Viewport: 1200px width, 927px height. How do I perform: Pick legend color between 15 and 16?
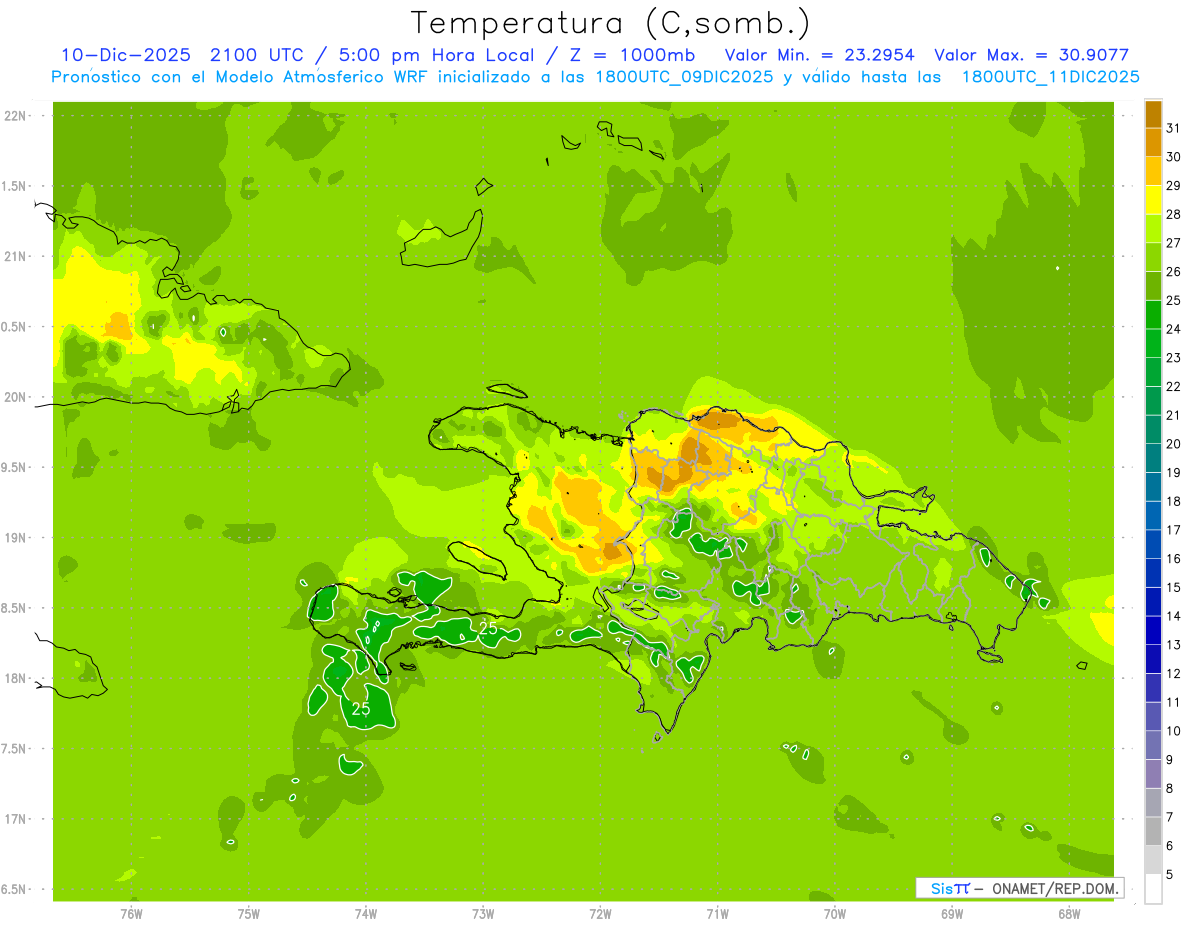1153,573
